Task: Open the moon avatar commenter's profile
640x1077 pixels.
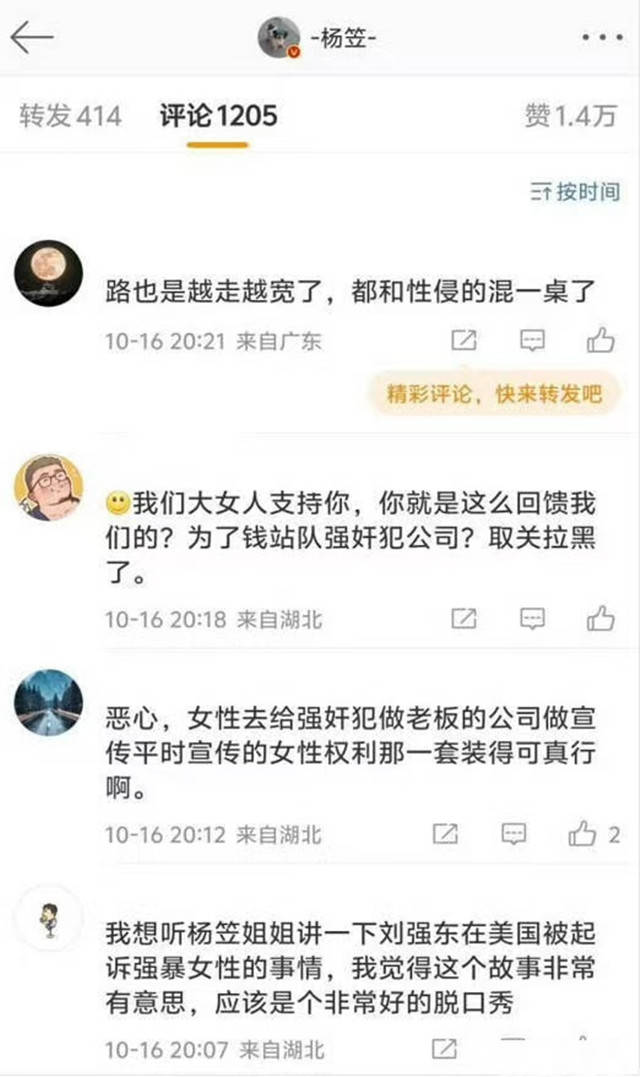Action: point(48,273)
